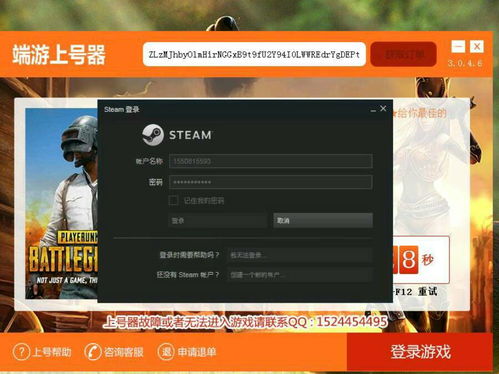
Task: Click the version number 3.0.4.6
Action: [x=465, y=63]
